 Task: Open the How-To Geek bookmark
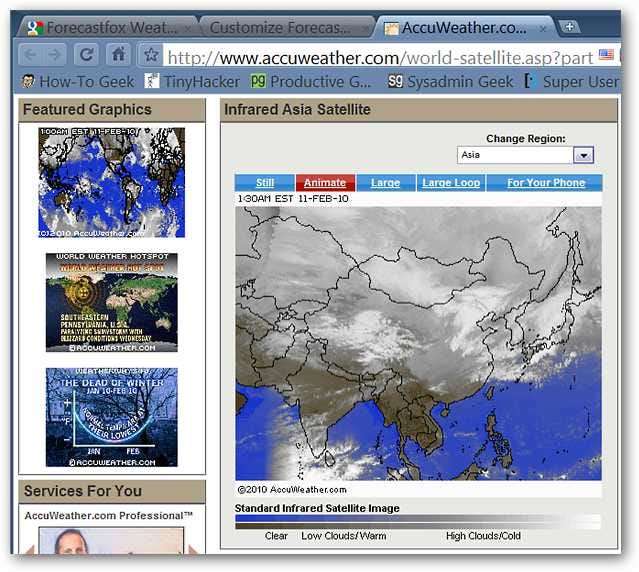pos(78,81)
